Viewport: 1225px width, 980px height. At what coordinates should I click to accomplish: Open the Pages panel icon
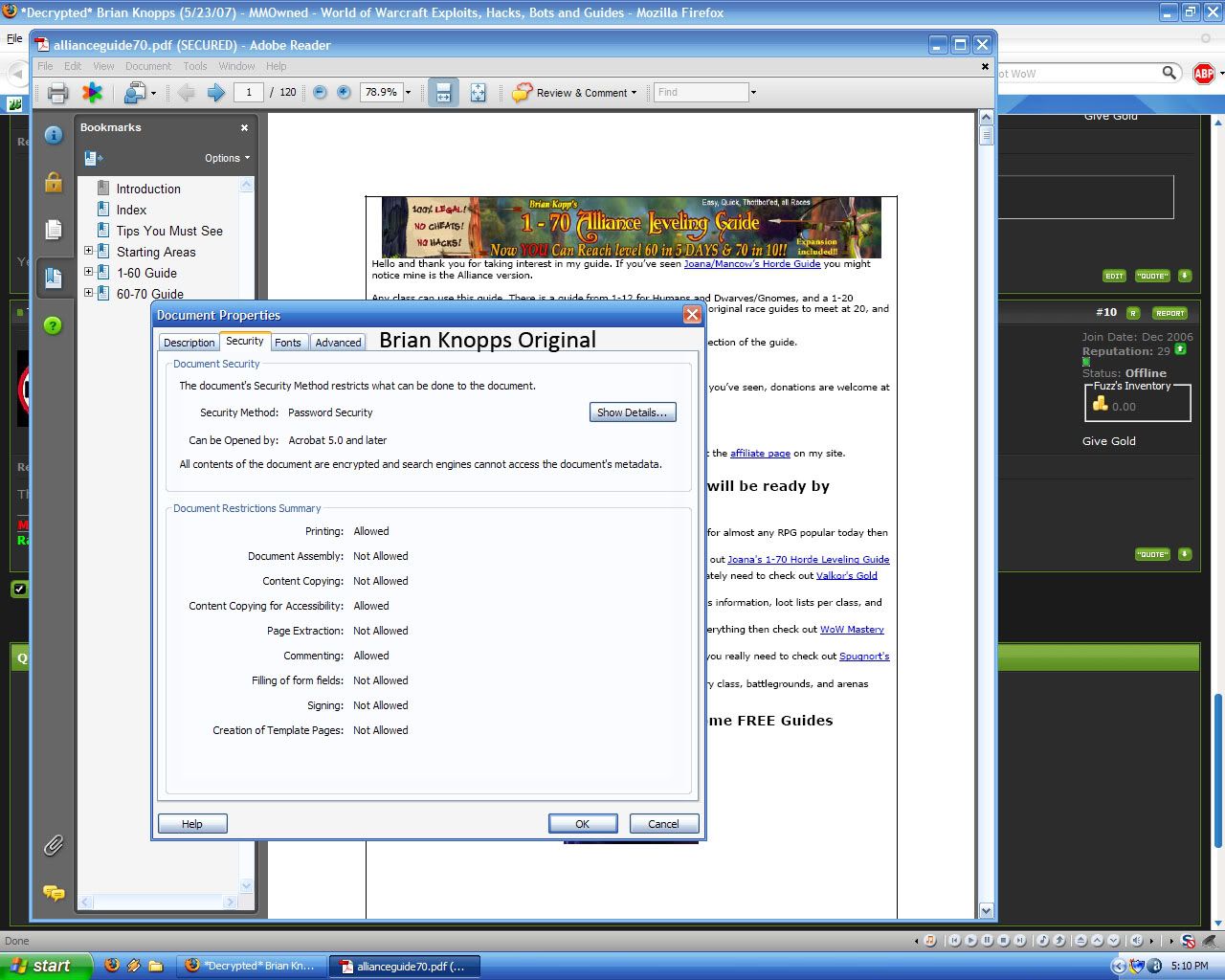(54, 230)
